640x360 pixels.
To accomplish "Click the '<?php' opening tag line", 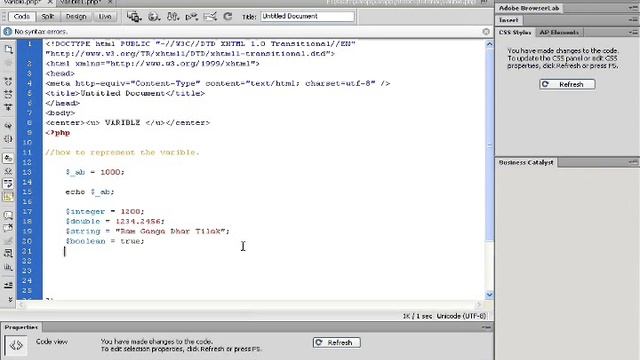I will tap(58, 133).
